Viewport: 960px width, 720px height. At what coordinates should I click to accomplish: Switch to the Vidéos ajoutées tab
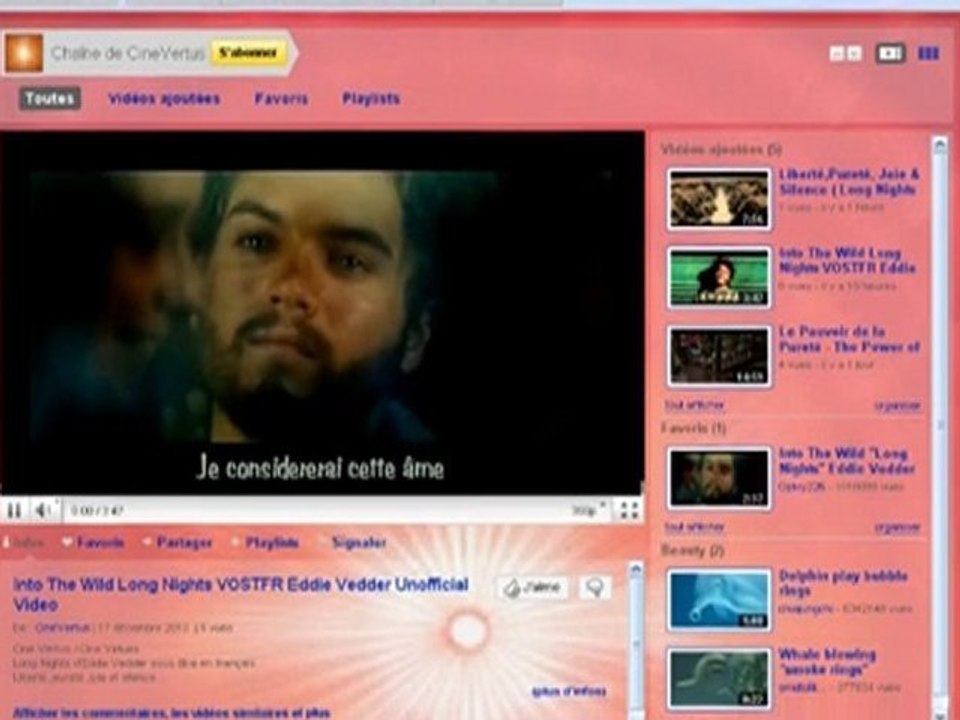pos(164,99)
